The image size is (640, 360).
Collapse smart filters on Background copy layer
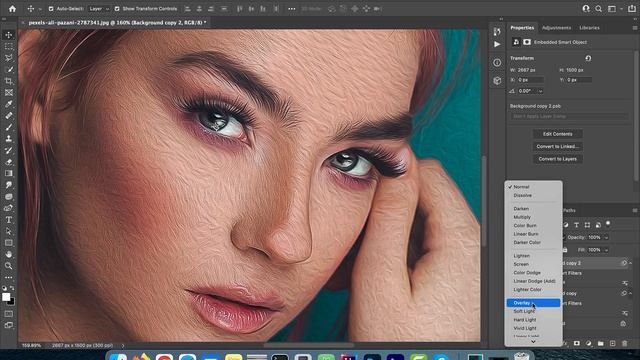631,293
